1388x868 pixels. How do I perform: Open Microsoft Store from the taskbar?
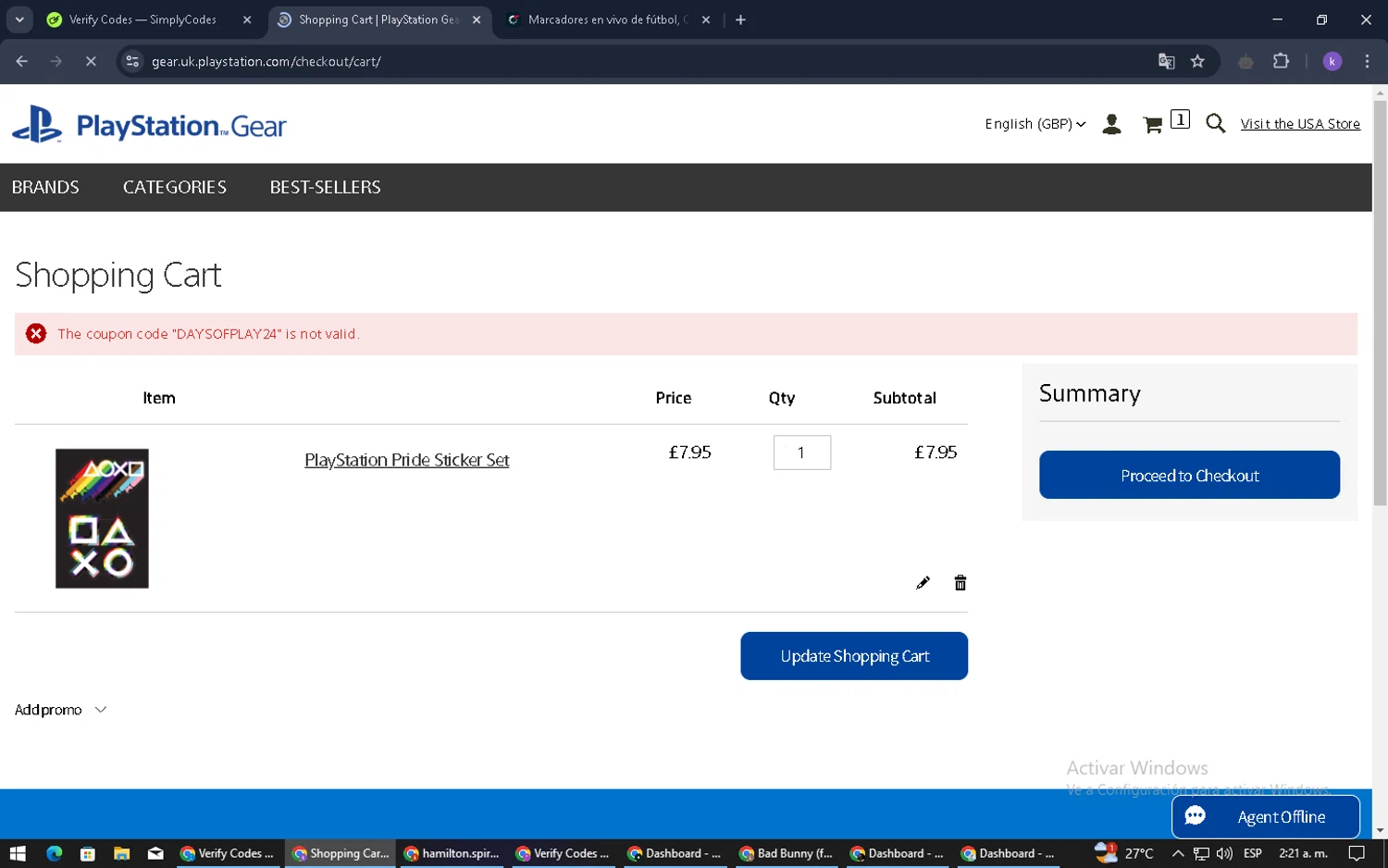pos(87,853)
